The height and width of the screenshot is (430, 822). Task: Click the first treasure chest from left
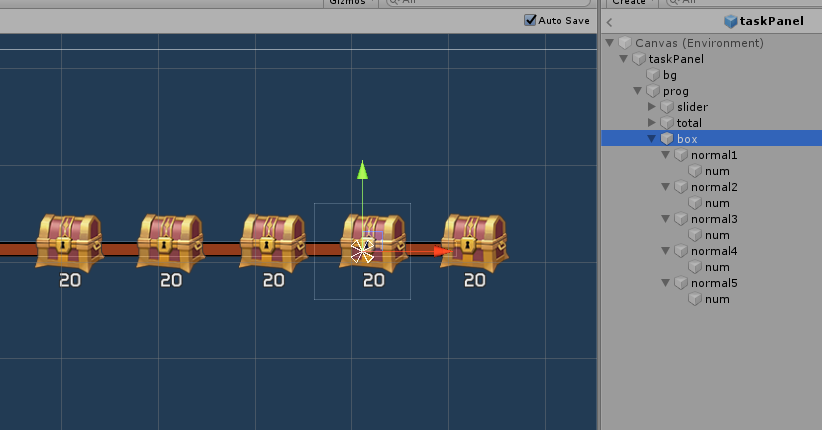click(x=69, y=243)
